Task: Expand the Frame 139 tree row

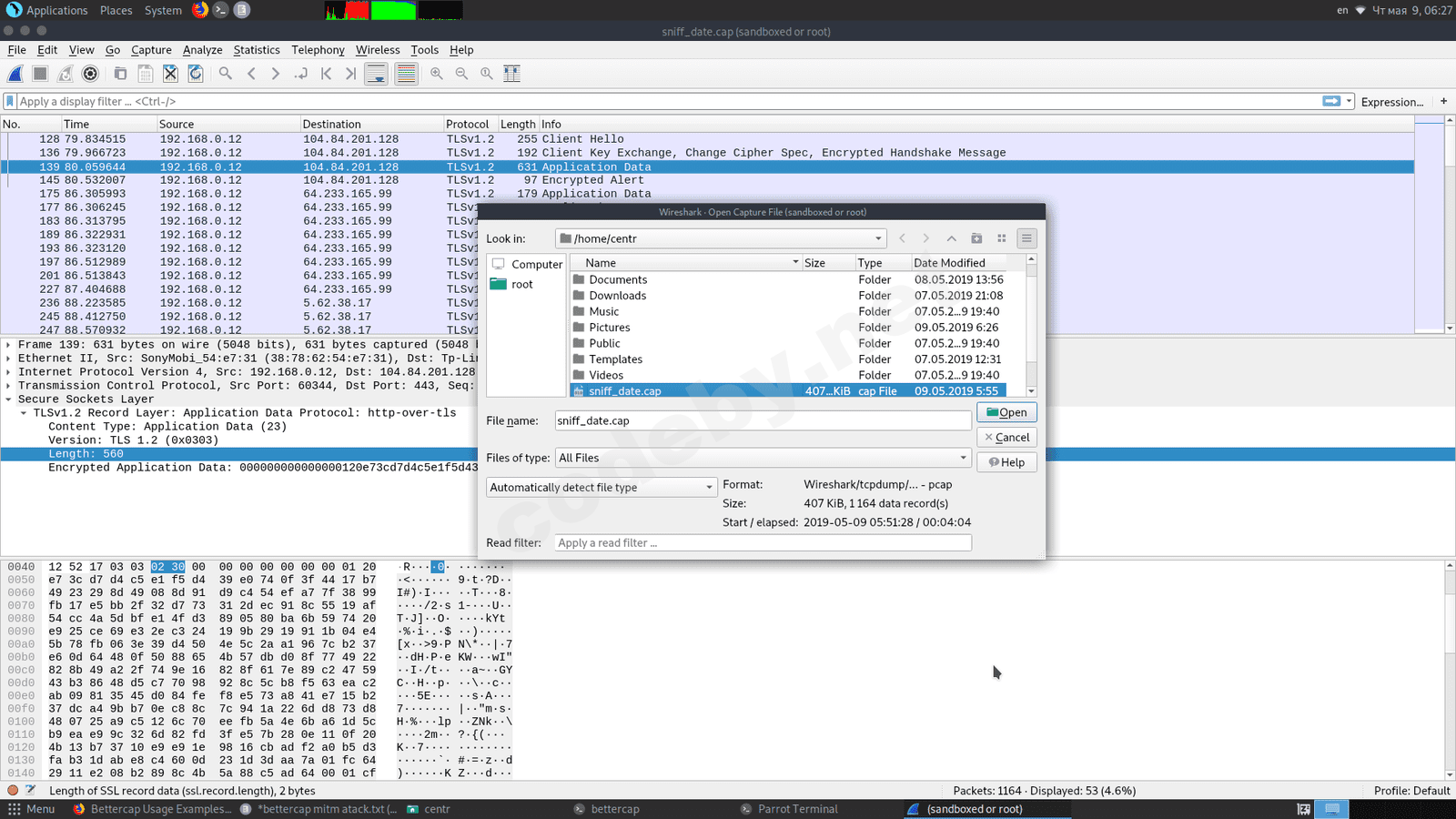Action: (x=8, y=345)
